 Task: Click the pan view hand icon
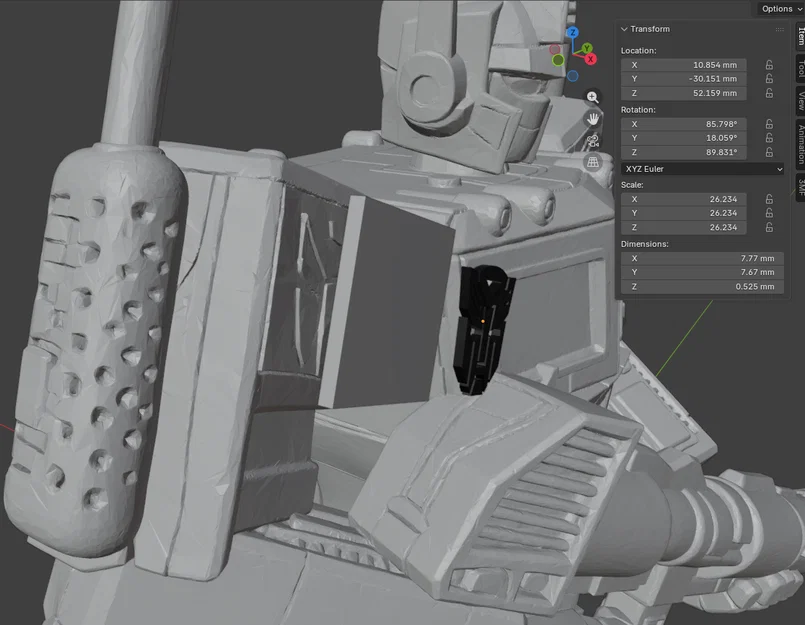pos(592,119)
